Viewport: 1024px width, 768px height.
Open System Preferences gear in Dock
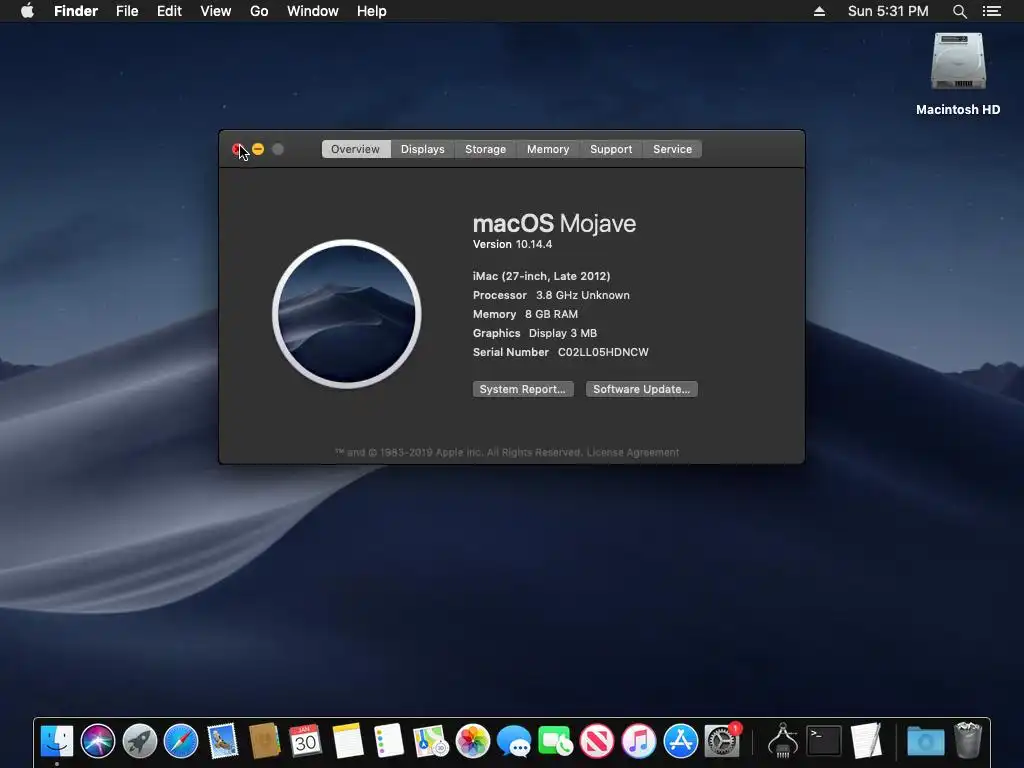(x=722, y=741)
